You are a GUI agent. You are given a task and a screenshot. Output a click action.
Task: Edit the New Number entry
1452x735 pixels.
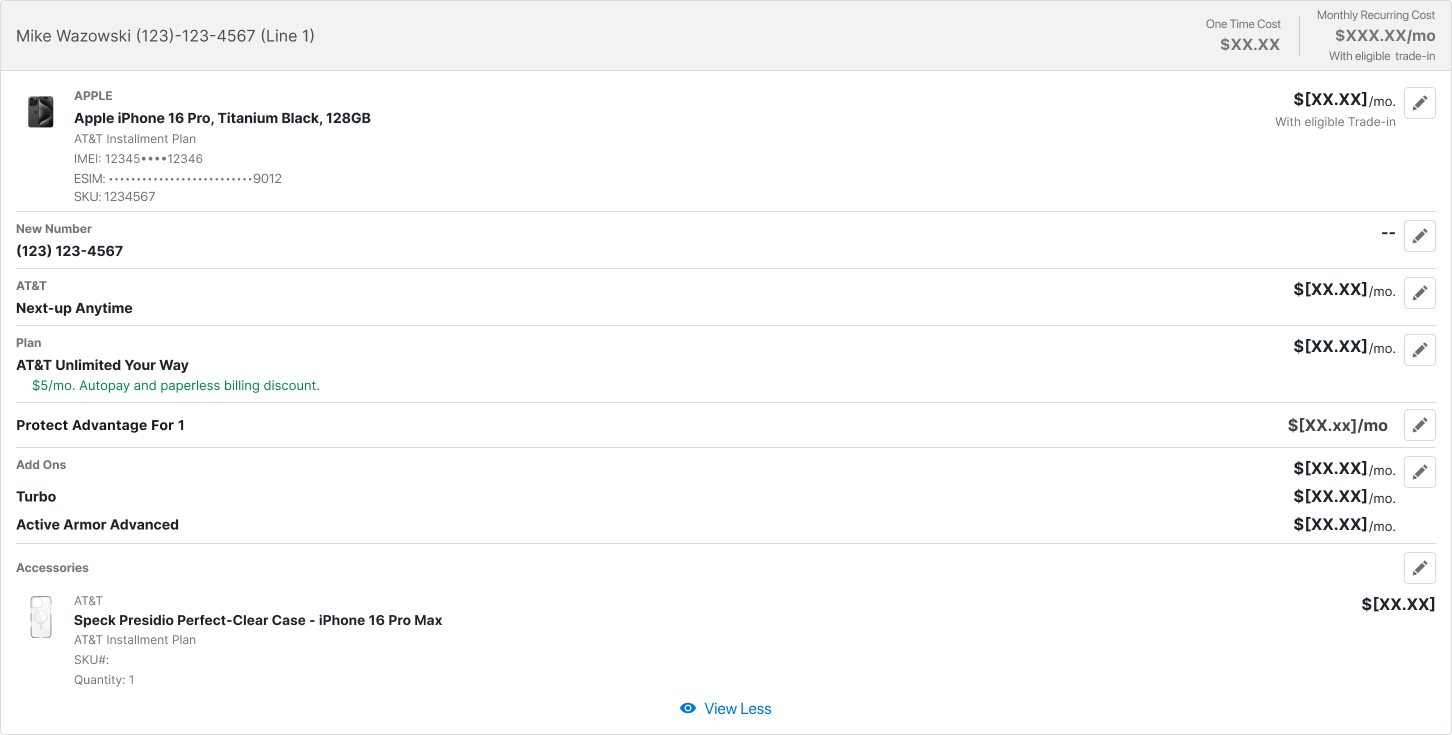coord(1420,236)
